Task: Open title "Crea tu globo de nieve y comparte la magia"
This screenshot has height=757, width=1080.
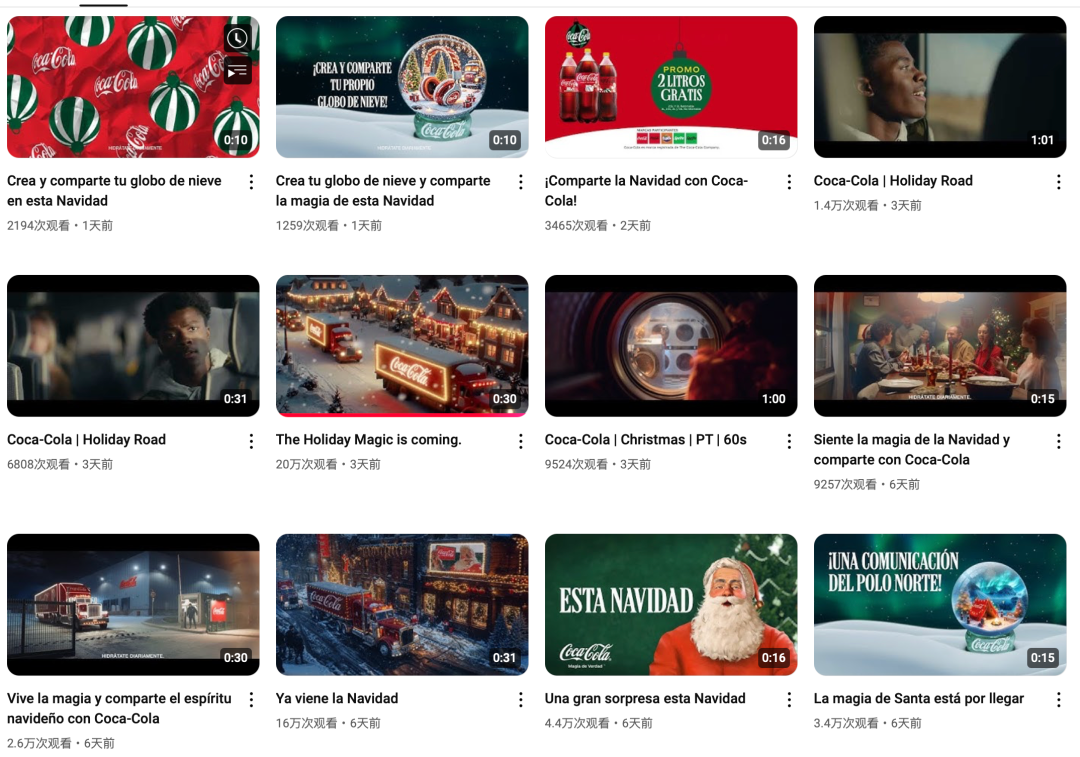Action: click(383, 191)
